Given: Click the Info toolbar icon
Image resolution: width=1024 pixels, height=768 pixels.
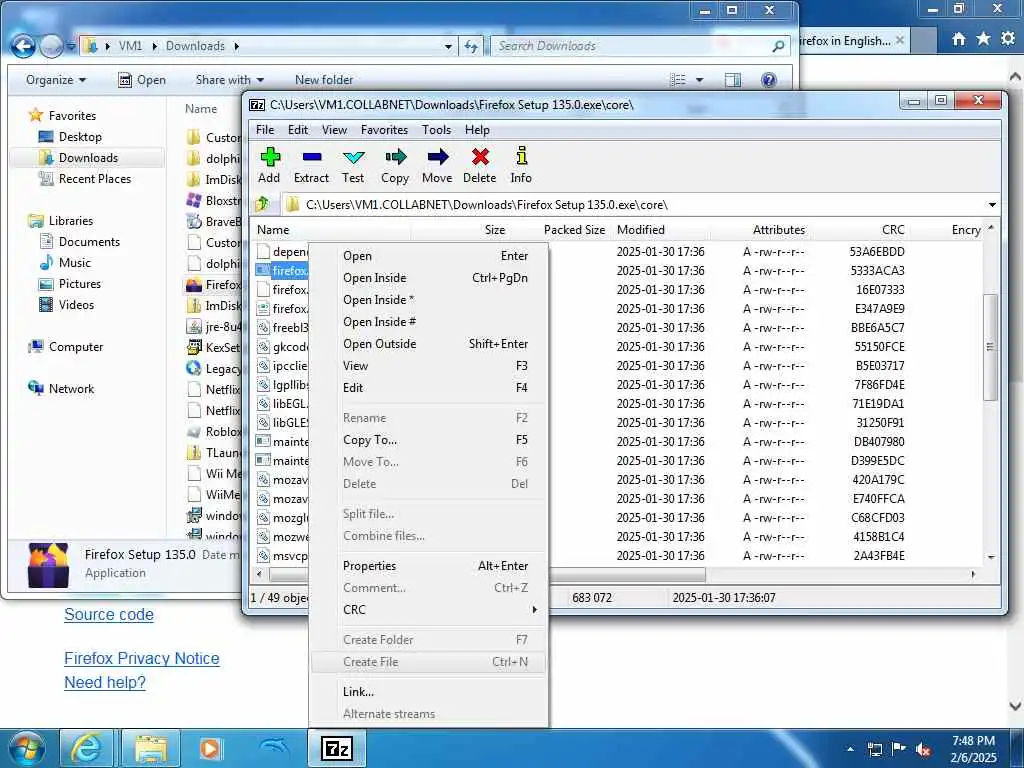Looking at the screenshot, I should 521,156.
